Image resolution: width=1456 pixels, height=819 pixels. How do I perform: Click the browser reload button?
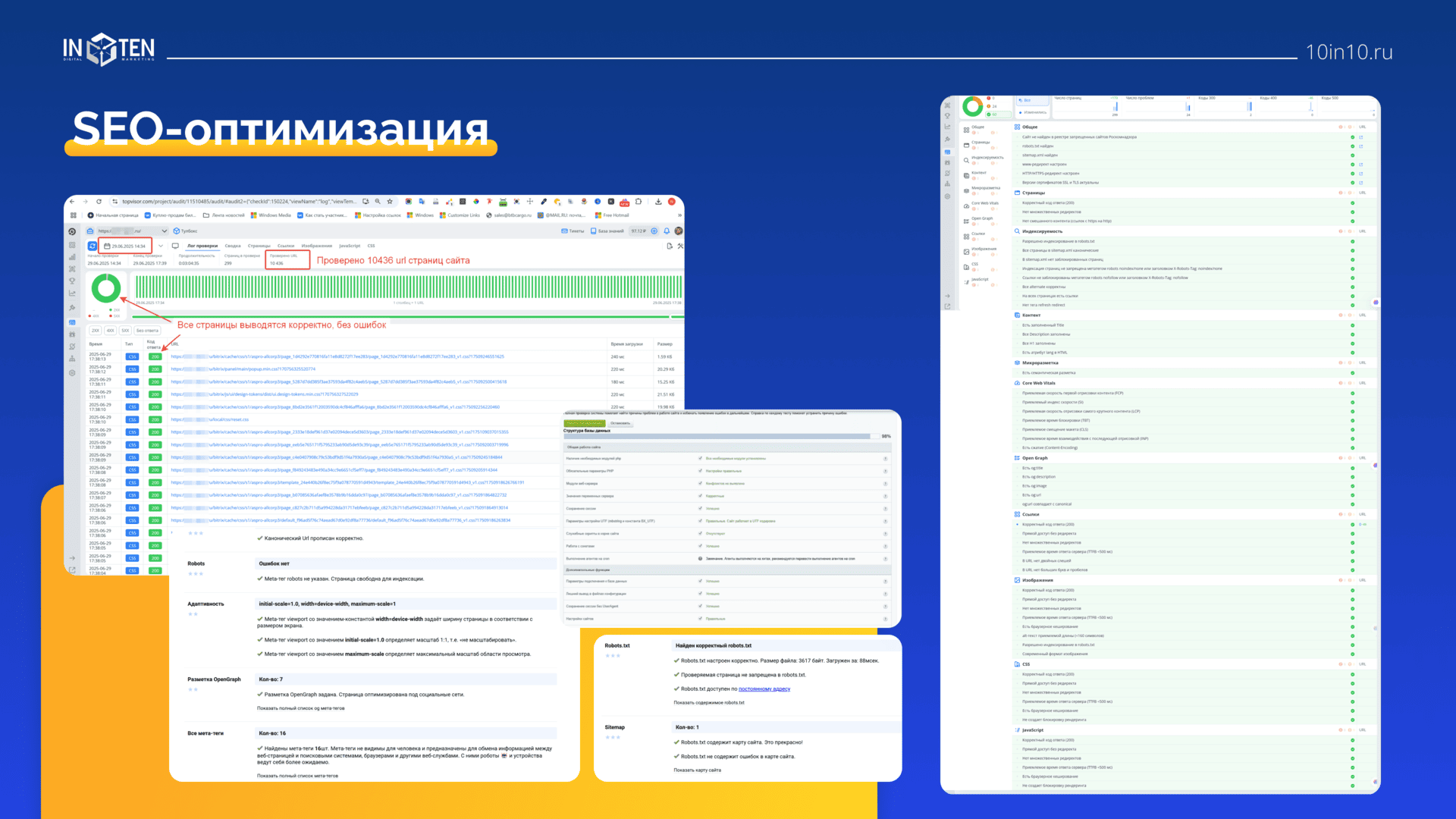(x=99, y=202)
